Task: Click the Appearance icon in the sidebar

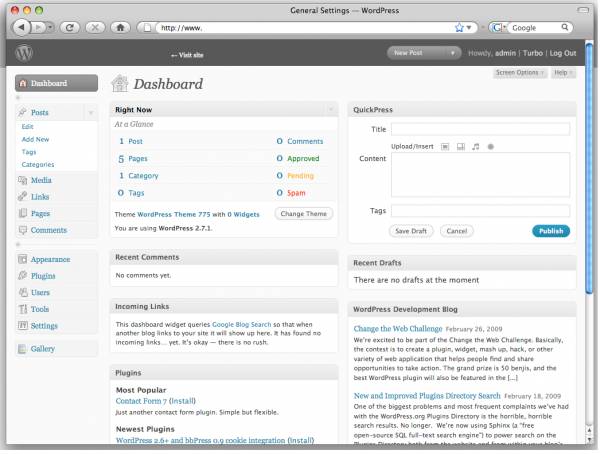Action: [x=23, y=259]
